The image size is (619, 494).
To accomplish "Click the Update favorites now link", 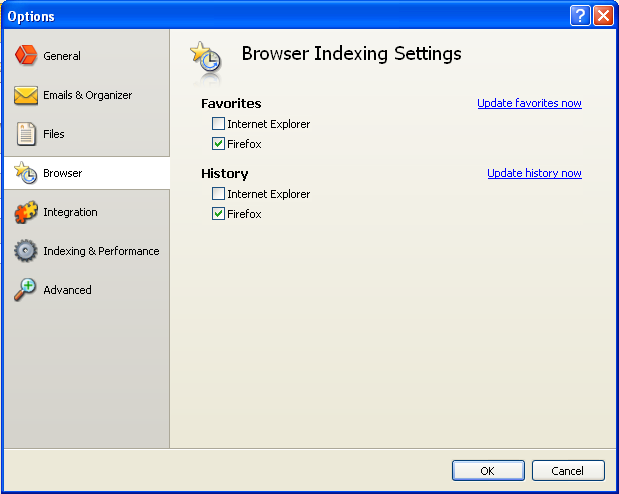I will [529, 103].
